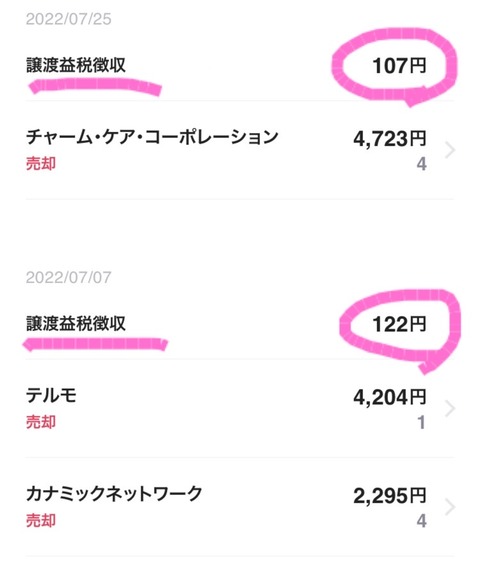Select the 4,204円 sale amount

(390, 397)
